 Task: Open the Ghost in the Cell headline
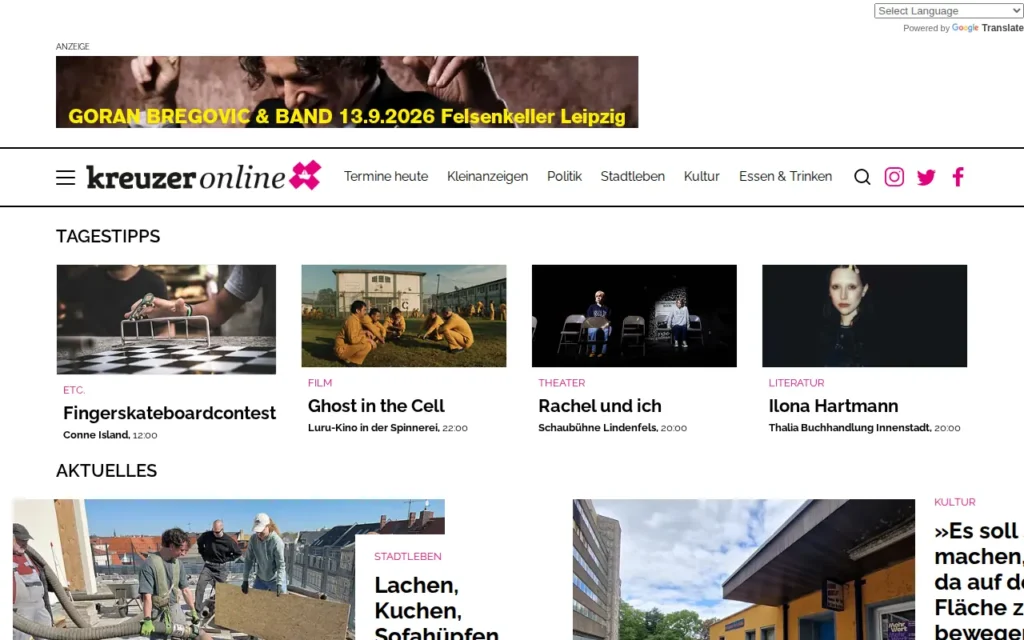click(x=376, y=406)
